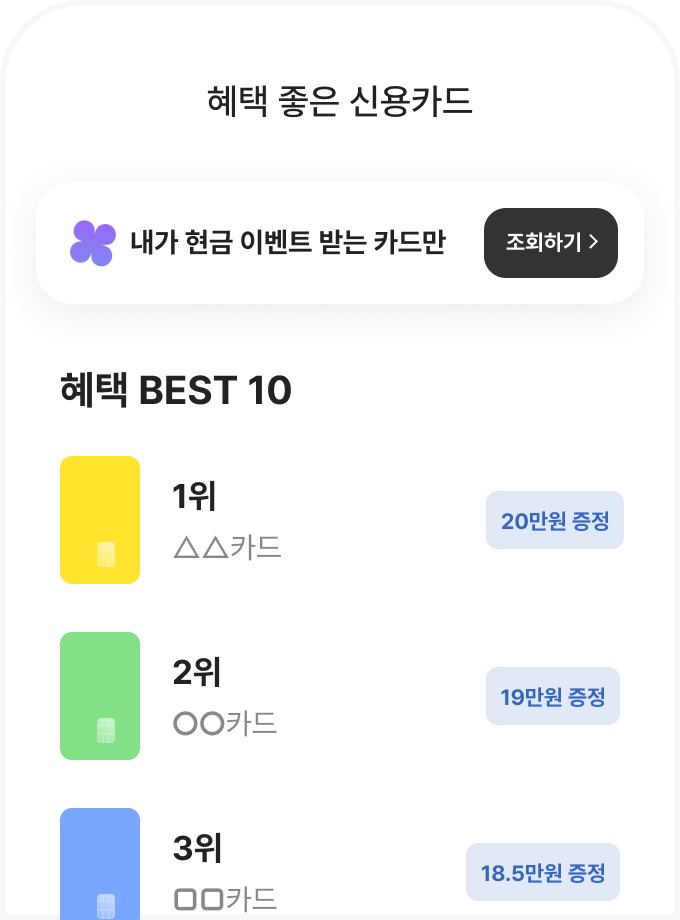Image resolution: width=680 pixels, height=920 pixels.
Task: Open the yellow 1위 card thumbnail
Action: click(x=100, y=519)
